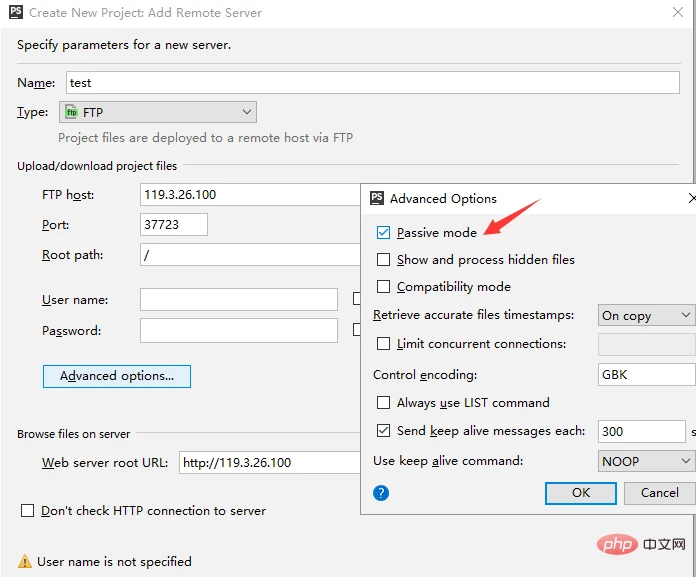The image size is (696, 577).
Task: Enable Limit concurrent connections checkbox
Action: coord(383,344)
